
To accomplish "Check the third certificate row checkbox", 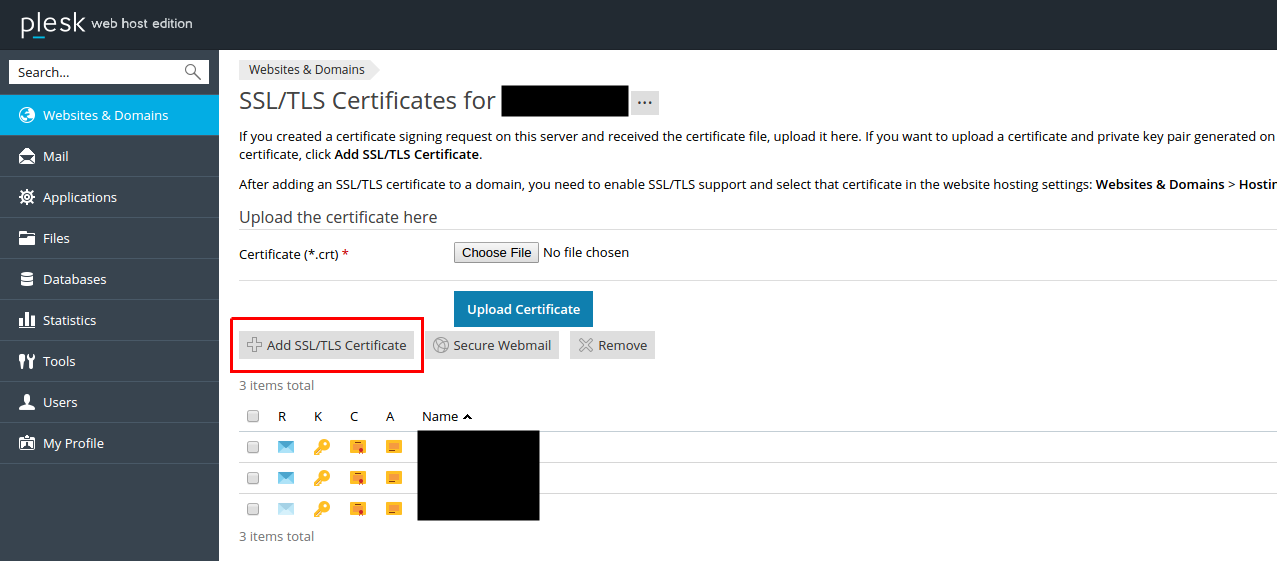I will click(x=253, y=509).
